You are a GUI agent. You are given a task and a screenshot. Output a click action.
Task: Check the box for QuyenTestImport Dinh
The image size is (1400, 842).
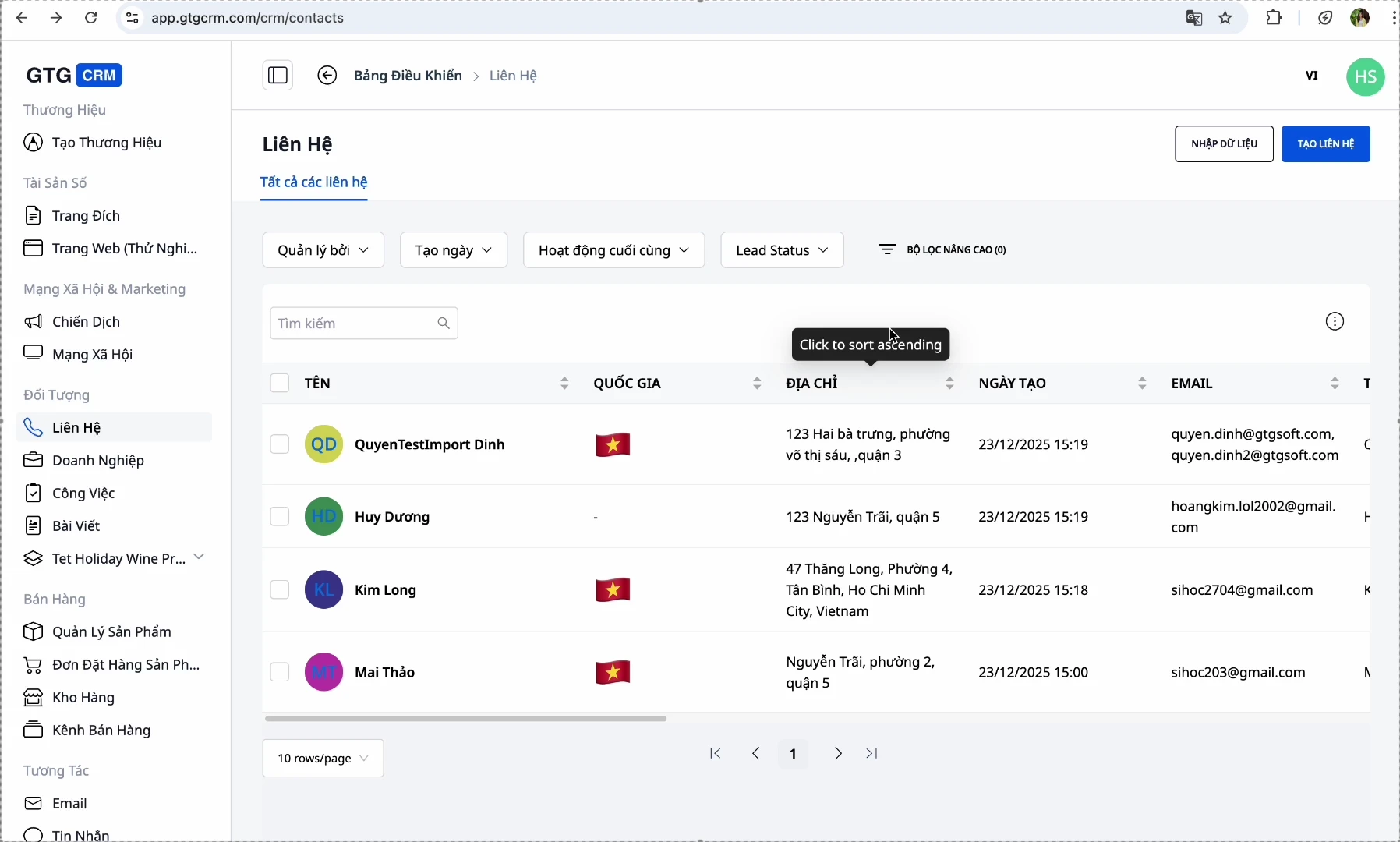280,444
